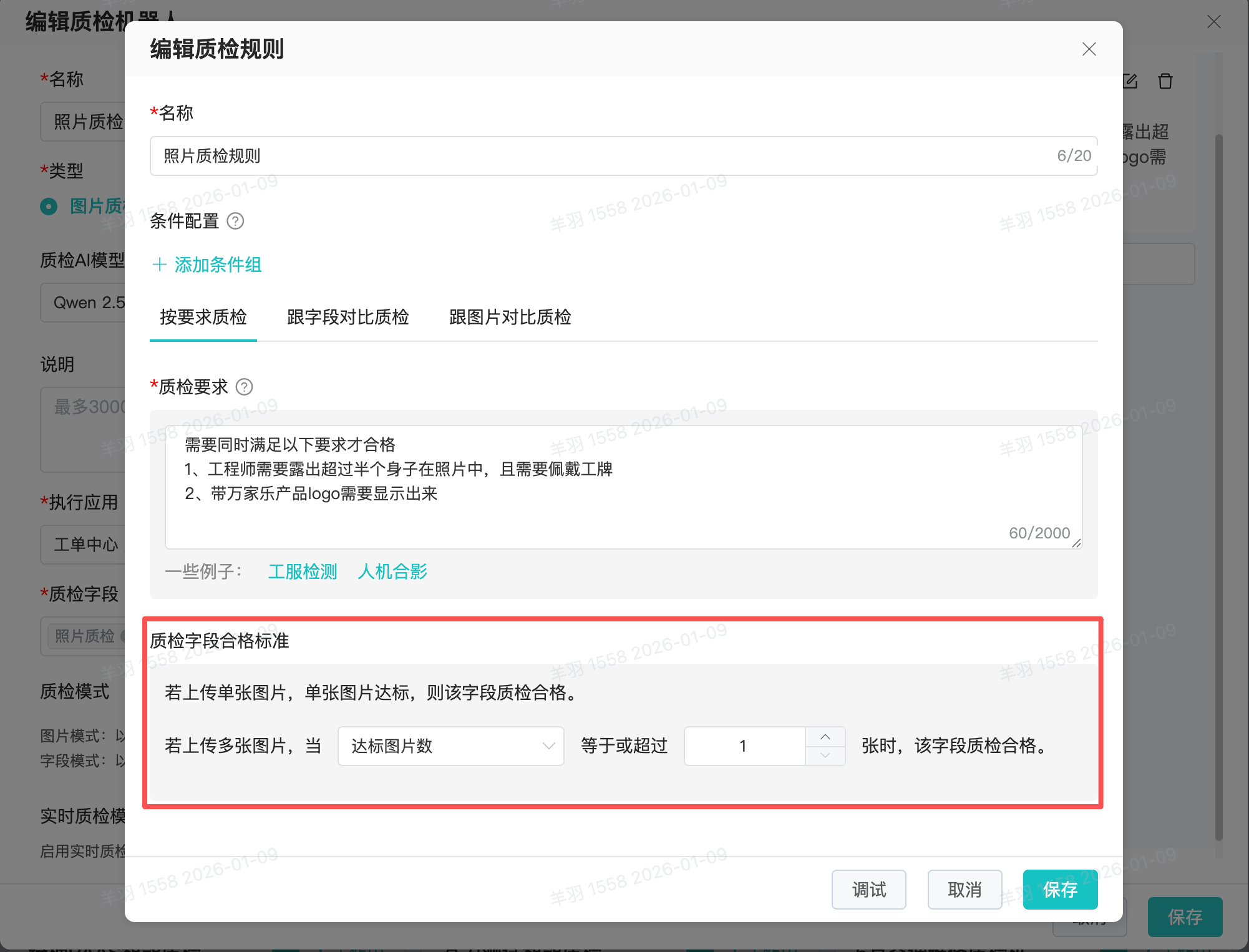The image size is (1249, 952).
Task: Decrease image count with down arrow
Action: pyautogui.click(x=825, y=755)
